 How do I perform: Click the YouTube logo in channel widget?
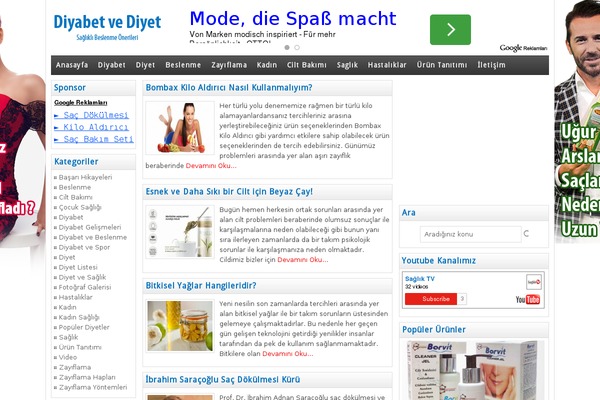tap(528, 299)
